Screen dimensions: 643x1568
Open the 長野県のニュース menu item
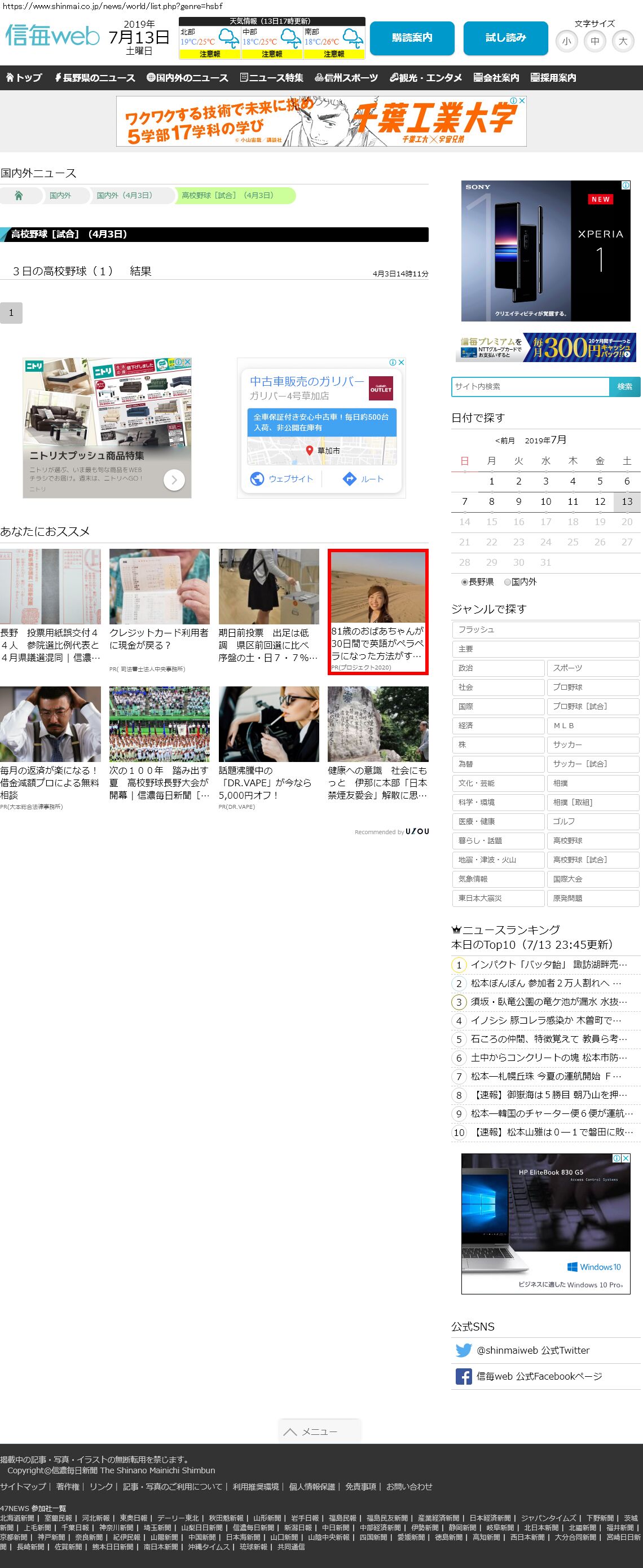tap(95, 78)
